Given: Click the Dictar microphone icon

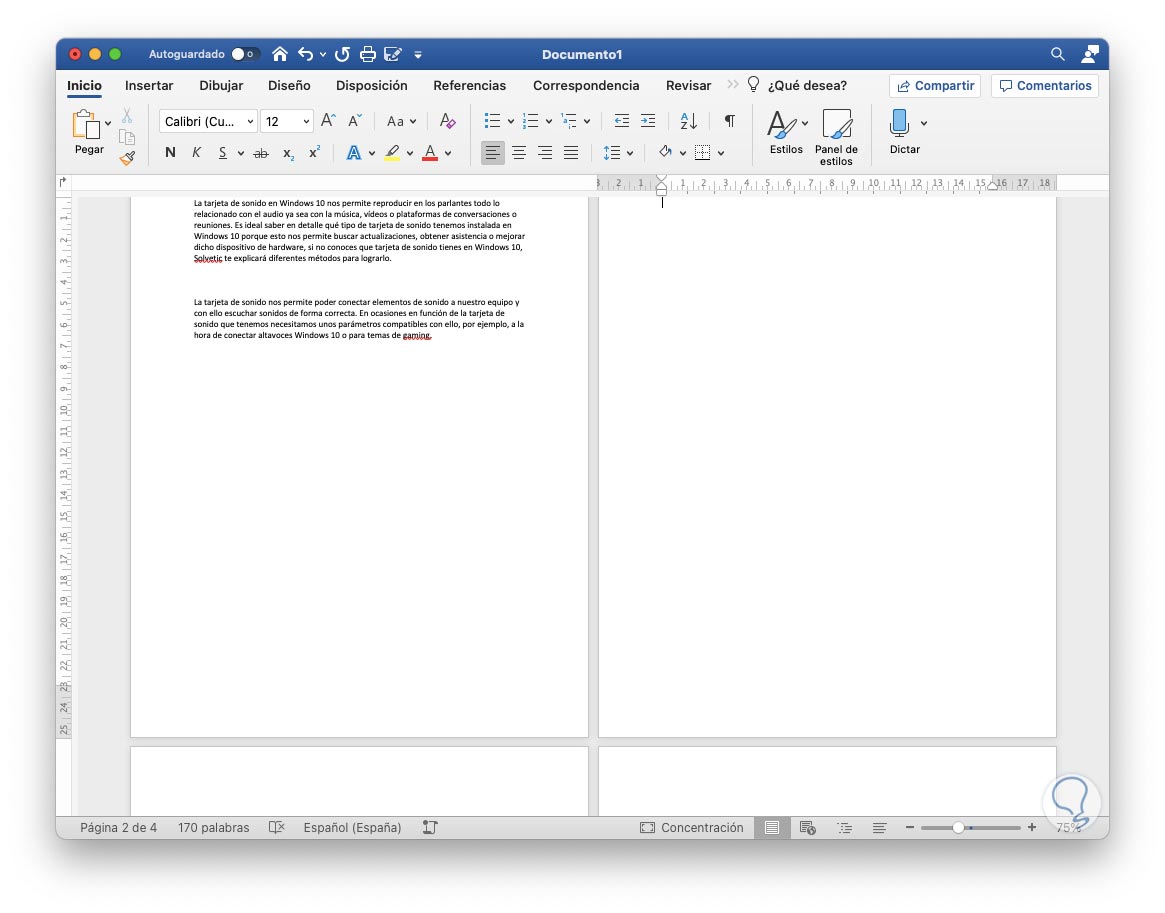Looking at the screenshot, I should [899, 123].
